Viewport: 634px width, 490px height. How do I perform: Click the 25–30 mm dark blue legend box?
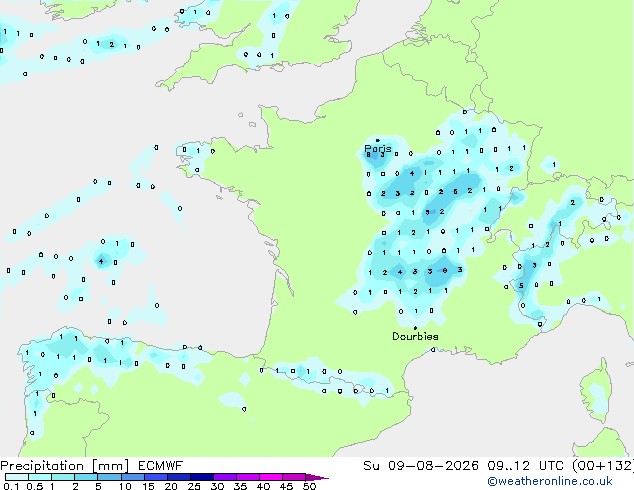tap(201, 477)
